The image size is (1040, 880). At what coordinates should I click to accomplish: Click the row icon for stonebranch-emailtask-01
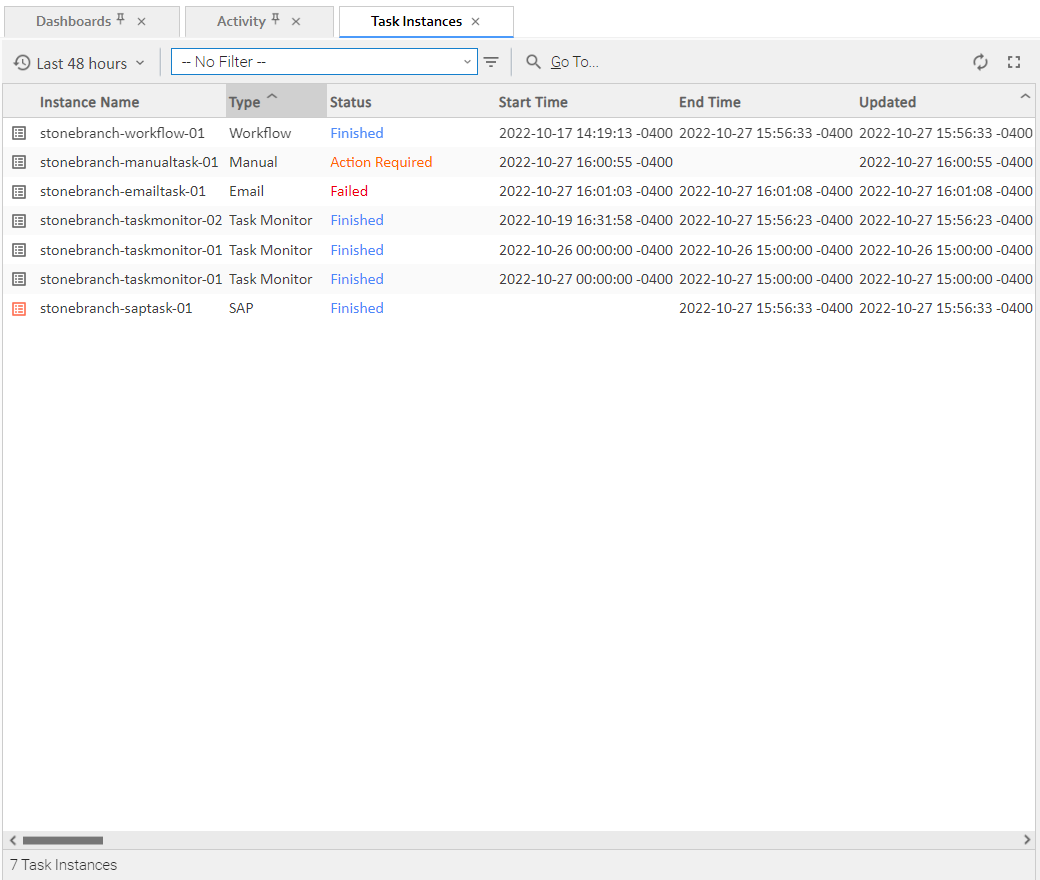(x=19, y=191)
